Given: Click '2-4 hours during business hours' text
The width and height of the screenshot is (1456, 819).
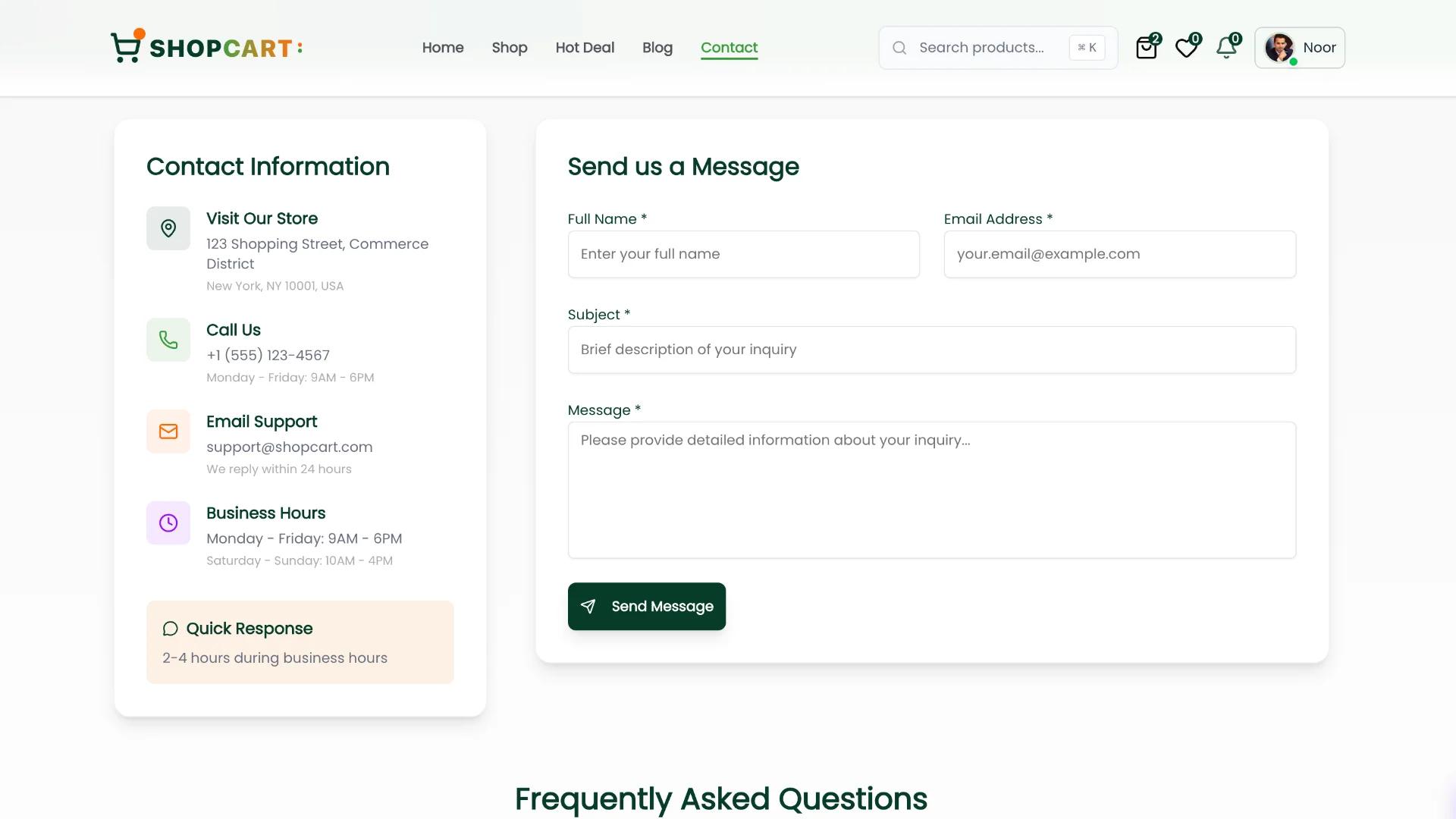Looking at the screenshot, I should pyautogui.click(x=275, y=658).
